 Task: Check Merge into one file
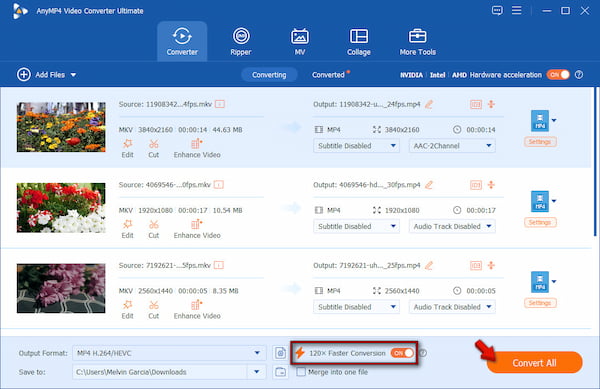[301, 372]
